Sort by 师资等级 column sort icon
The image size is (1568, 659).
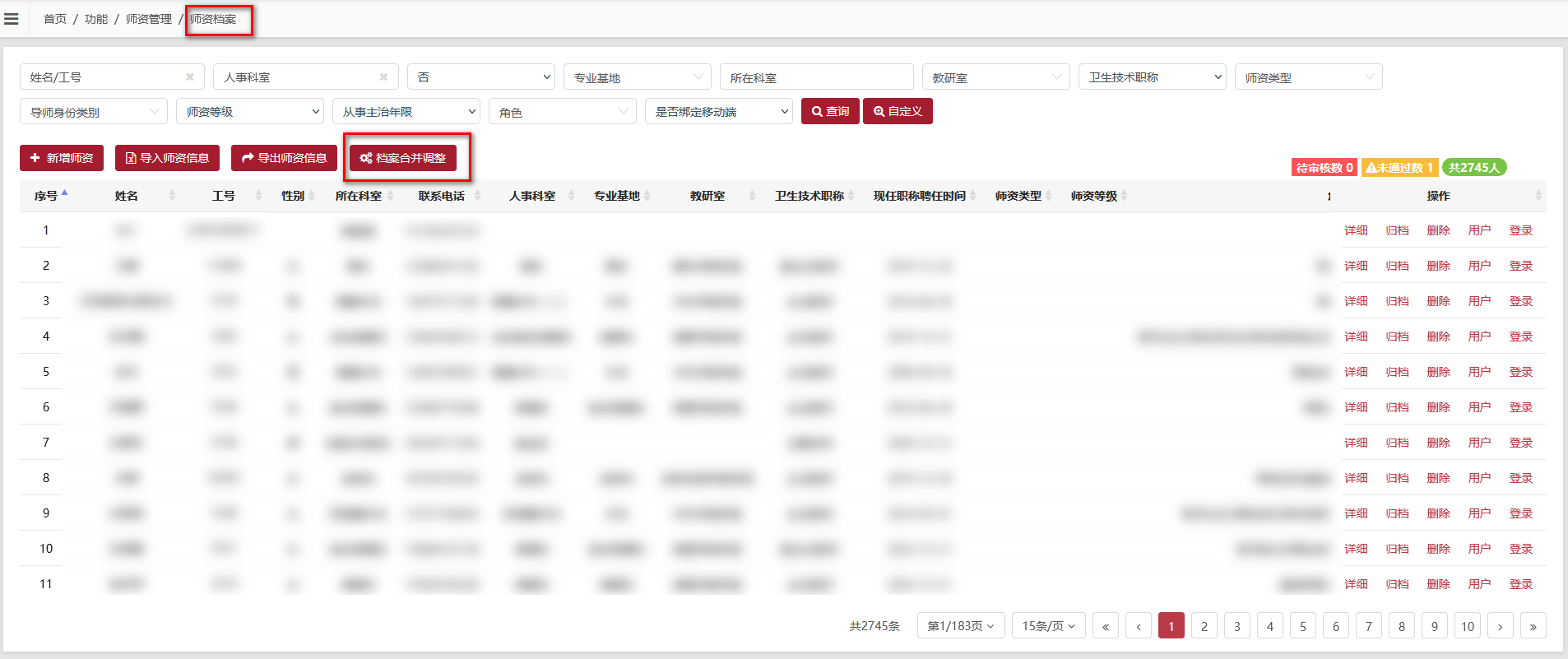tap(1124, 196)
